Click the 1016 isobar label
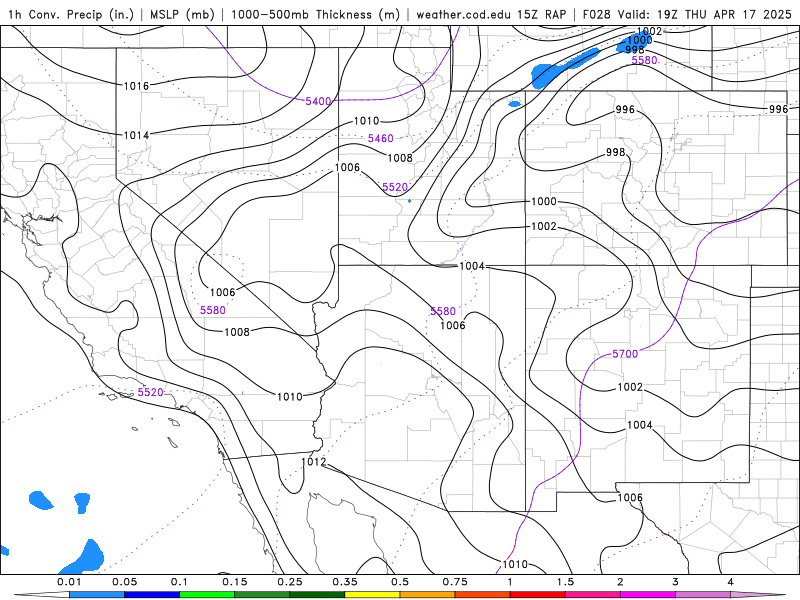800x600 pixels. pyautogui.click(x=136, y=86)
